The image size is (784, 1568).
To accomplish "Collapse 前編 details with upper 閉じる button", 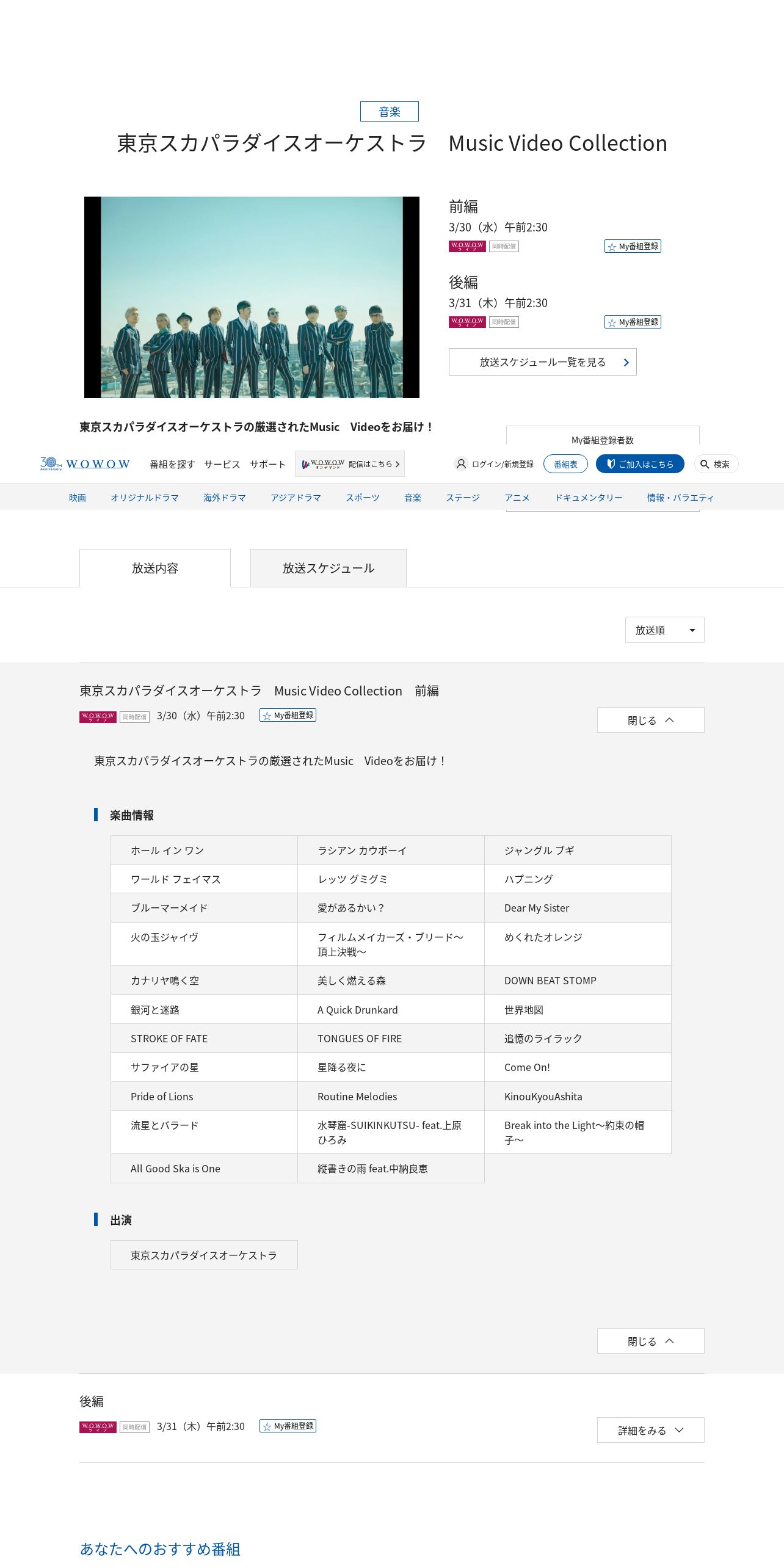I will [x=650, y=720].
